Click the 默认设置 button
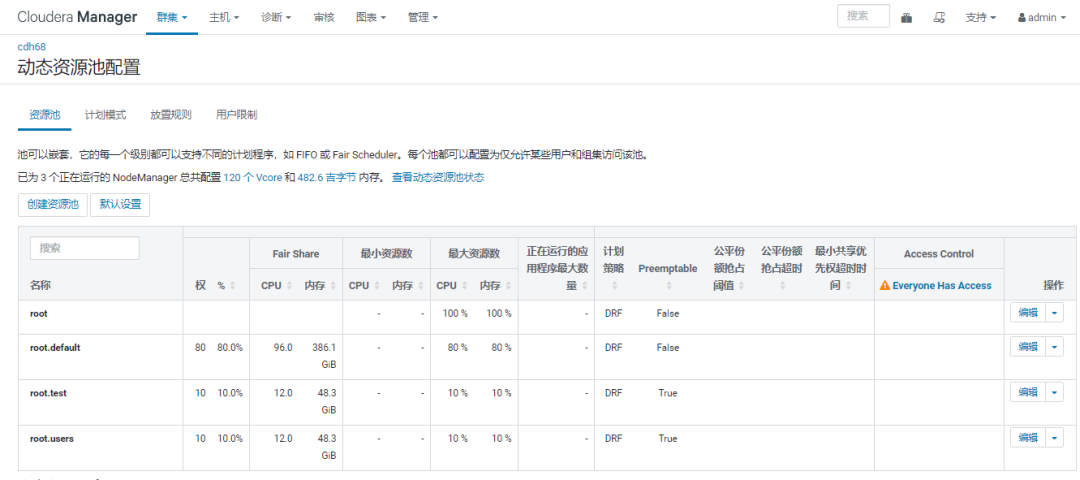Screen dimensions: 1080x480 tap(121, 205)
